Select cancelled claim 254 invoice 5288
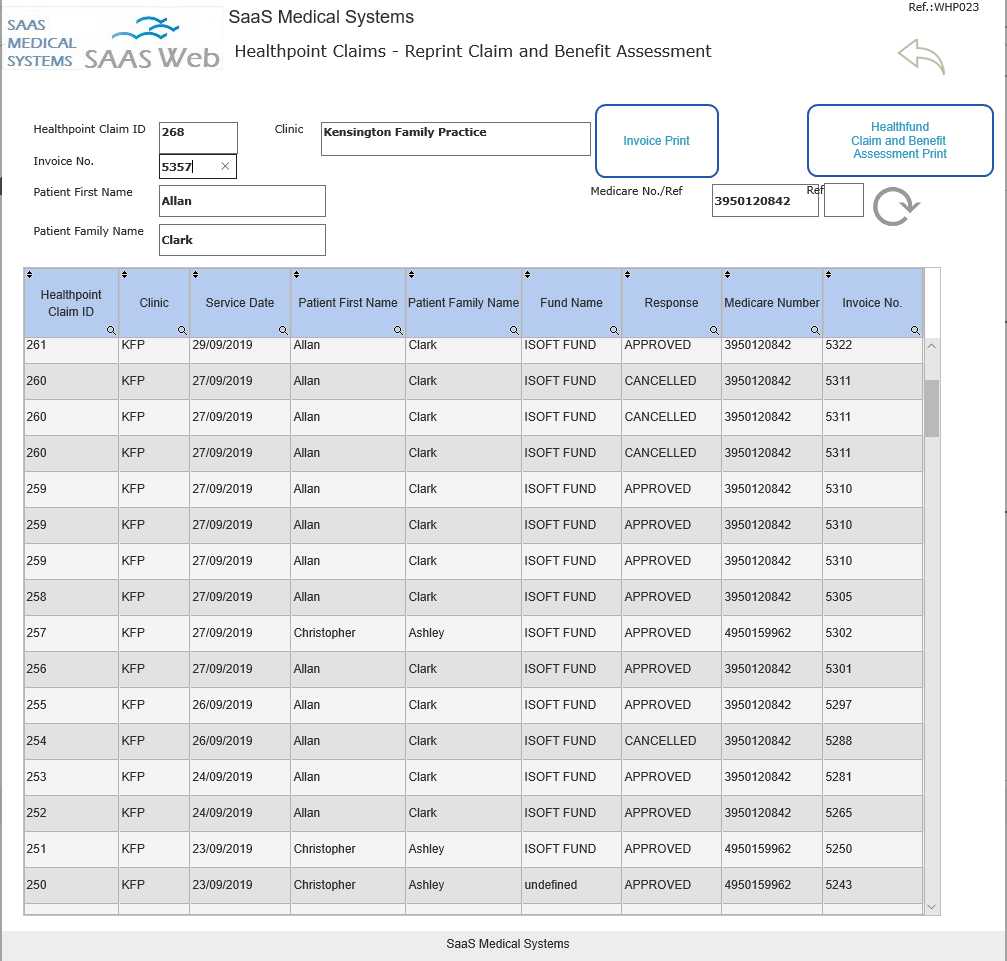1007x961 pixels. [x=473, y=741]
